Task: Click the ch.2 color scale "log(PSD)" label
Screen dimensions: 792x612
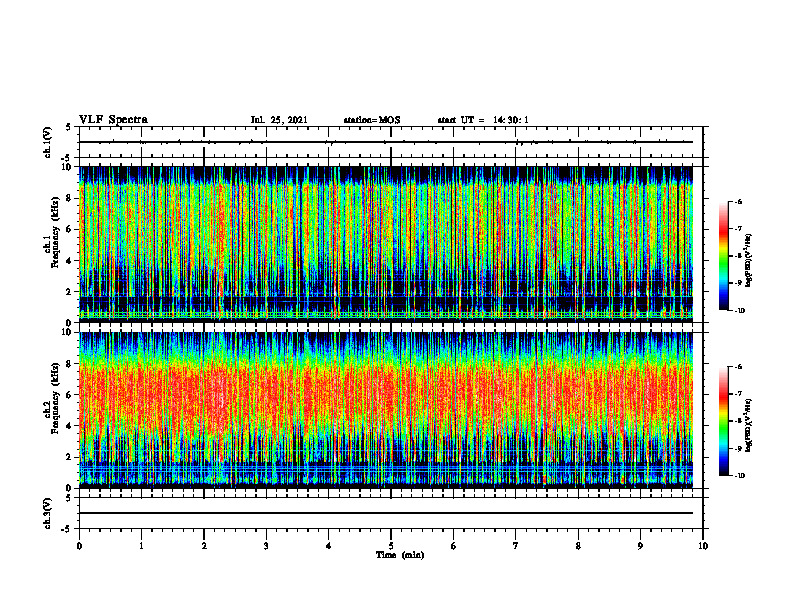Action: click(x=749, y=426)
